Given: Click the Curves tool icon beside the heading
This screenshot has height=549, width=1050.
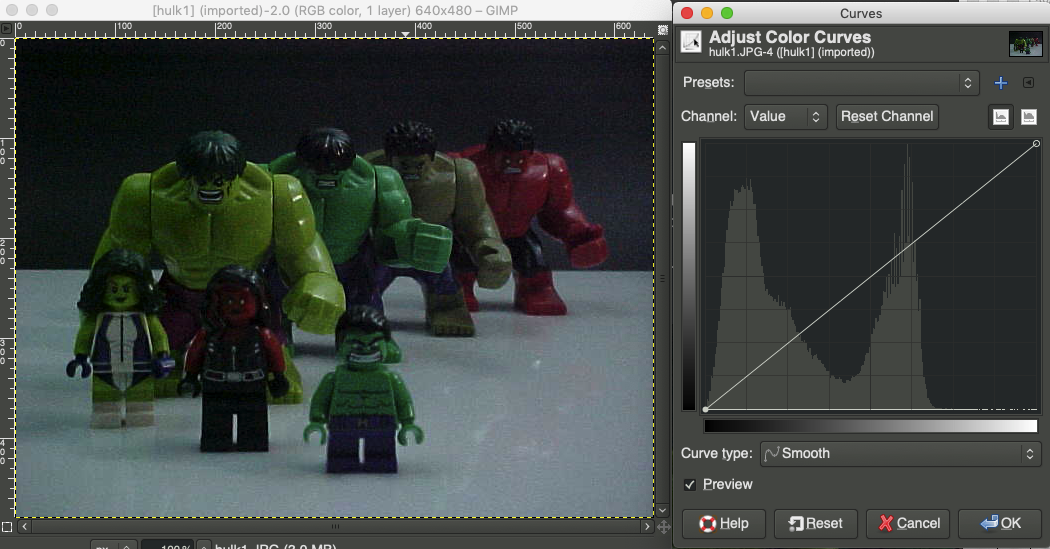Looking at the screenshot, I should coord(691,42).
